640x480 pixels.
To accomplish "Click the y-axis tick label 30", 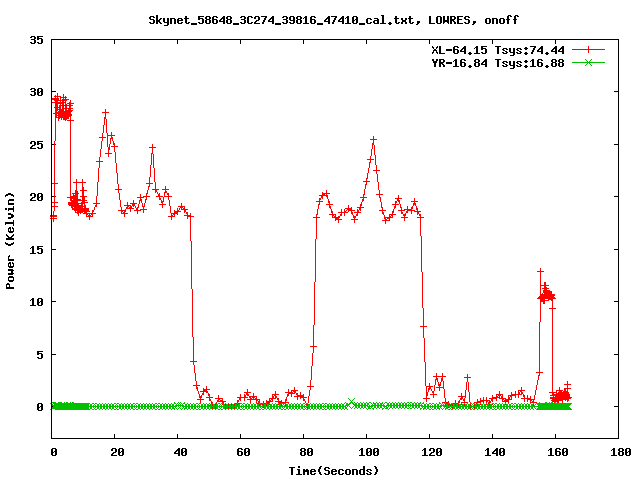I will [36, 92].
